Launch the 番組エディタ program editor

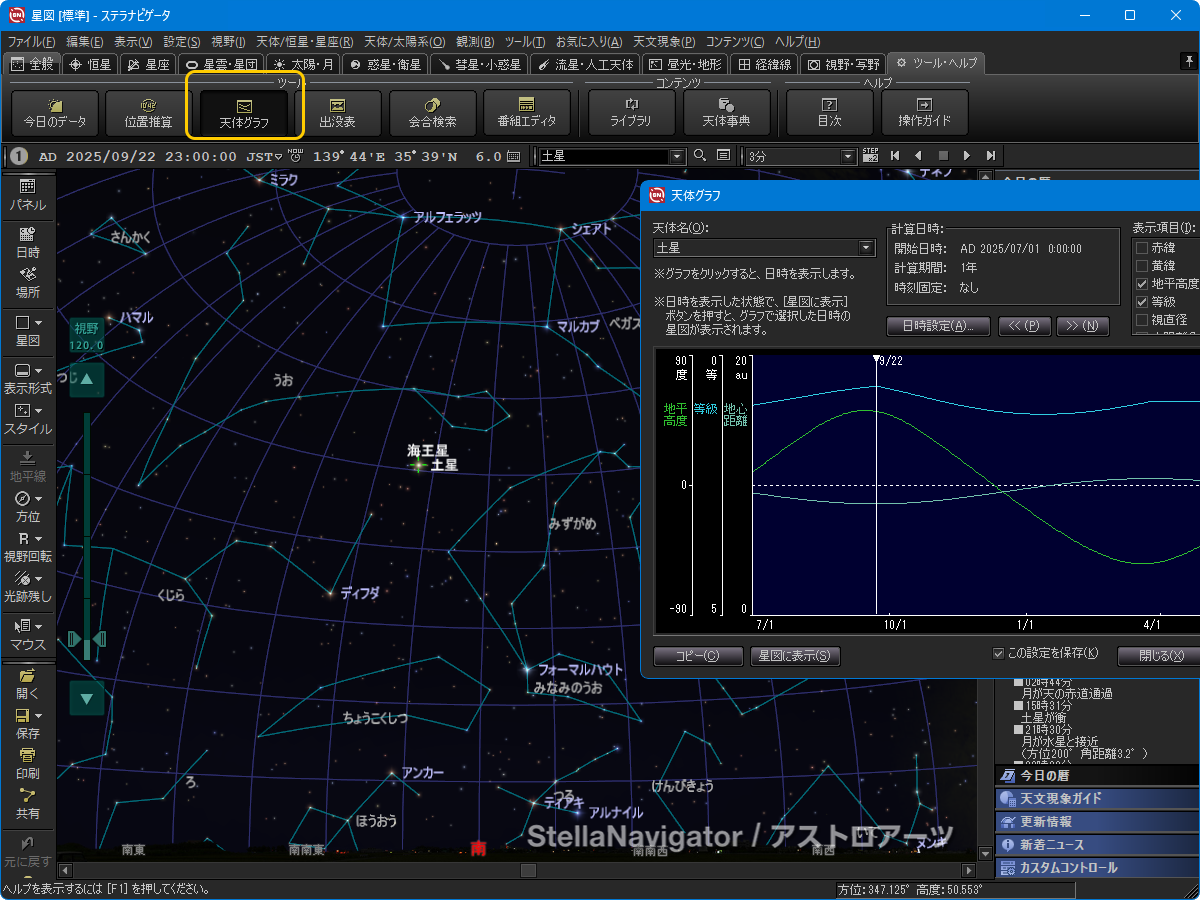(526, 113)
